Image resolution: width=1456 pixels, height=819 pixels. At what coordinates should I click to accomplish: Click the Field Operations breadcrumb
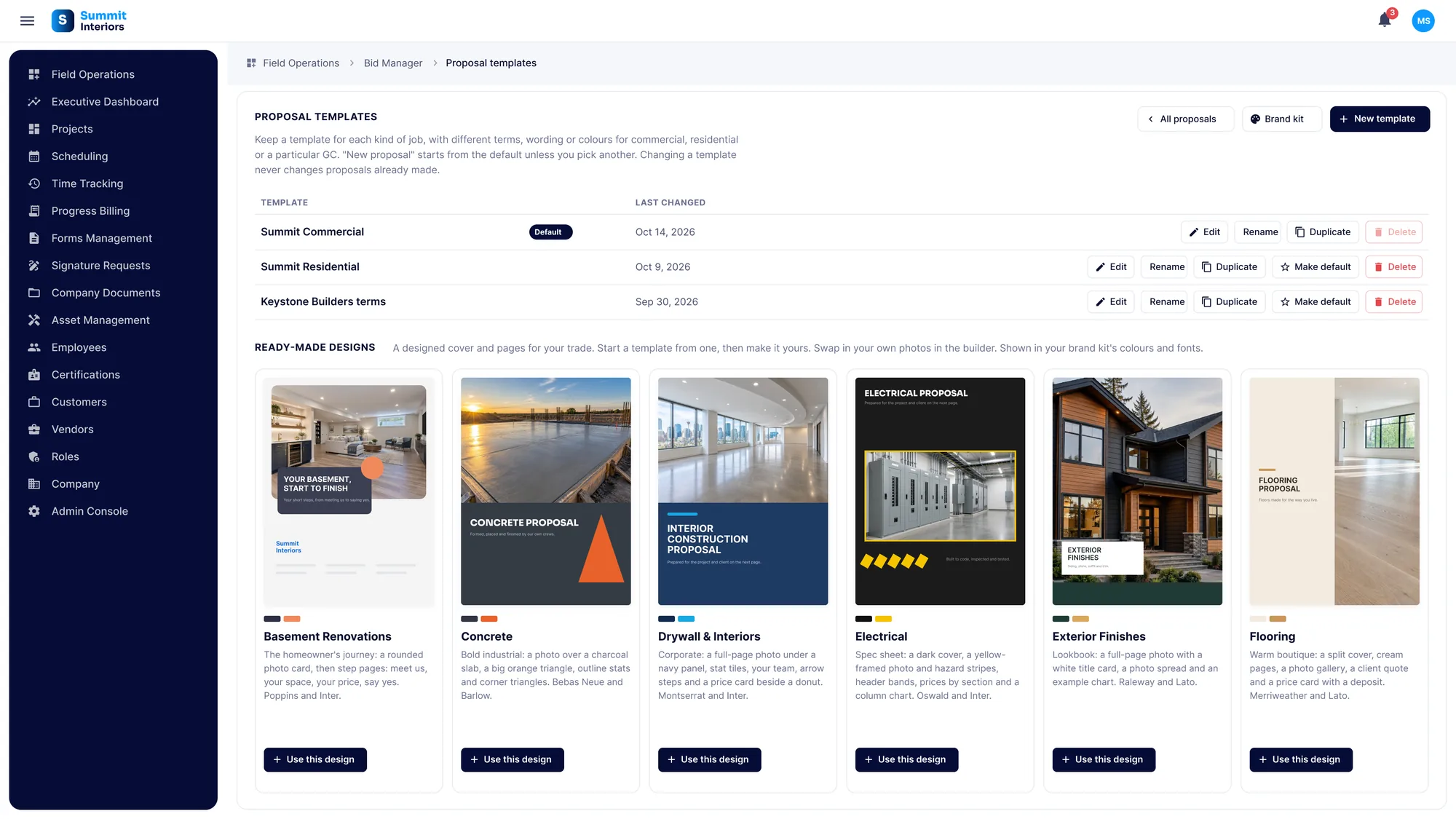point(301,63)
